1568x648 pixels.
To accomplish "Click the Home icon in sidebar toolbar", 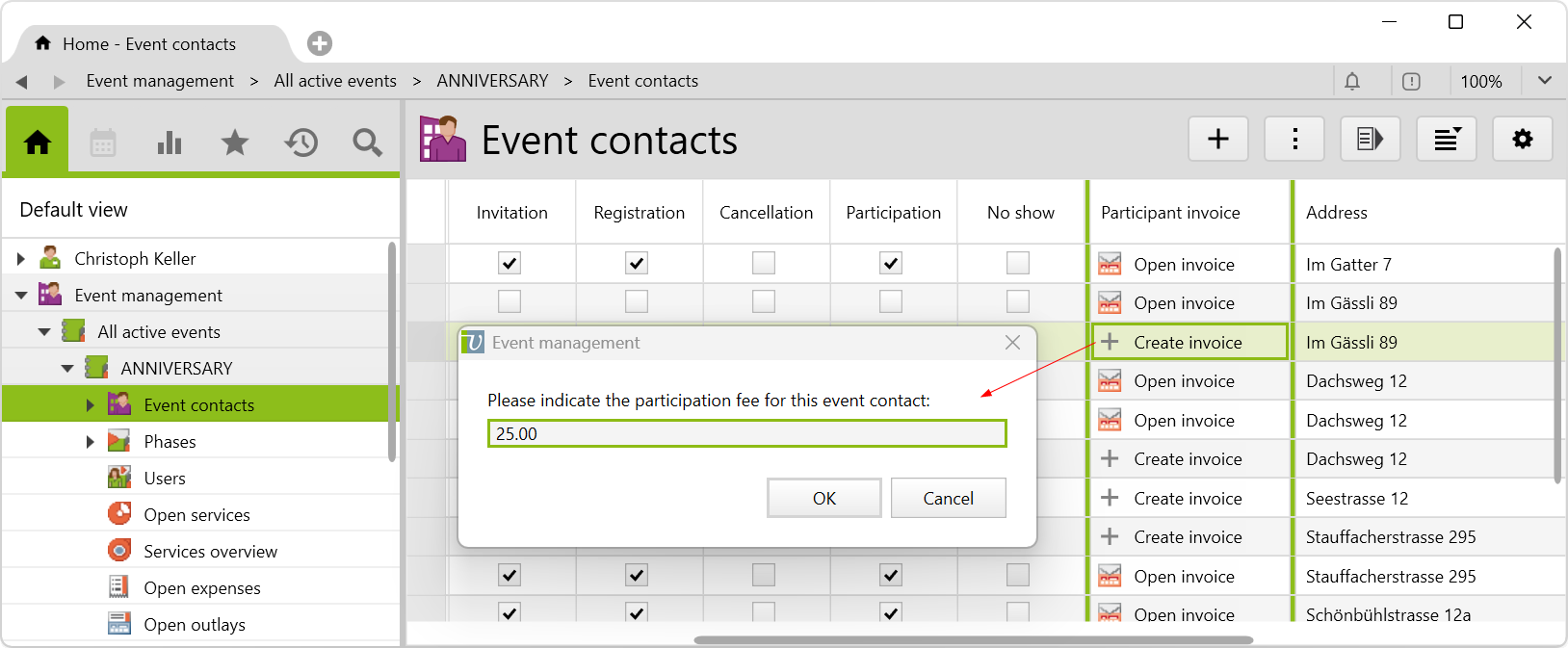I will pos(38,143).
